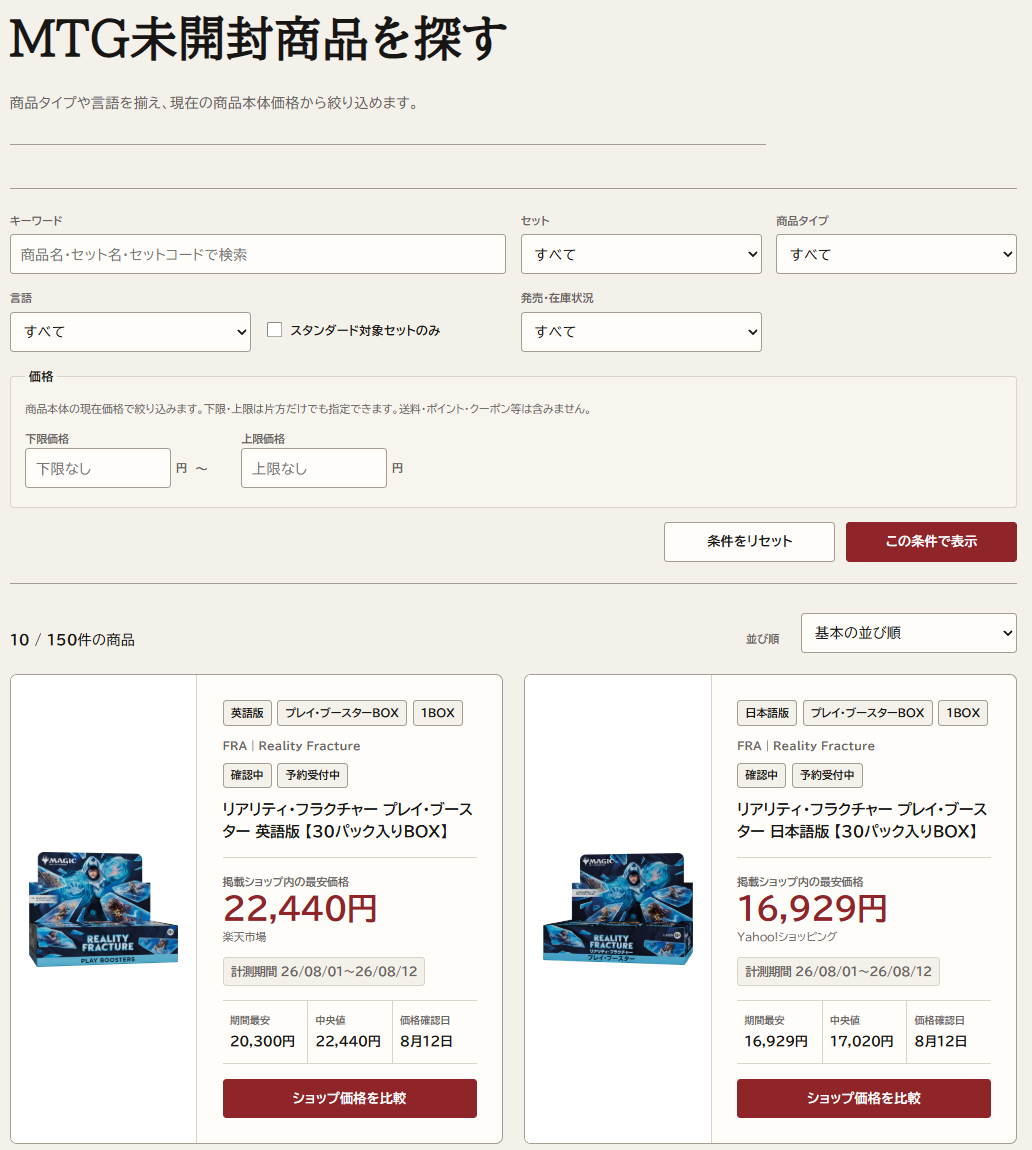Open the English Reality Fracture box image
Viewport: 1032px width, 1150px height.
click(103, 909)
